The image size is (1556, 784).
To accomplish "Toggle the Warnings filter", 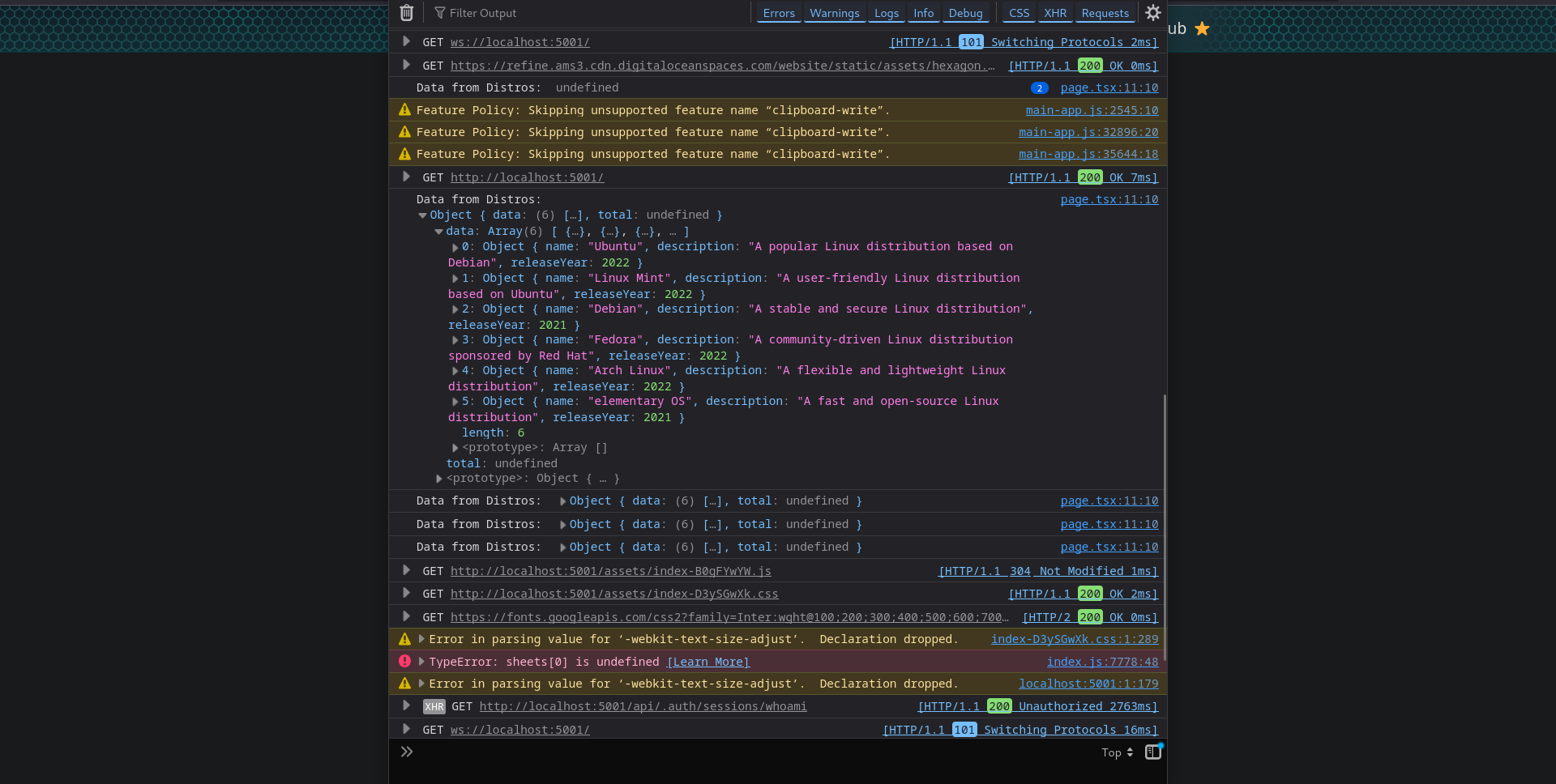I will pos(834,13).
